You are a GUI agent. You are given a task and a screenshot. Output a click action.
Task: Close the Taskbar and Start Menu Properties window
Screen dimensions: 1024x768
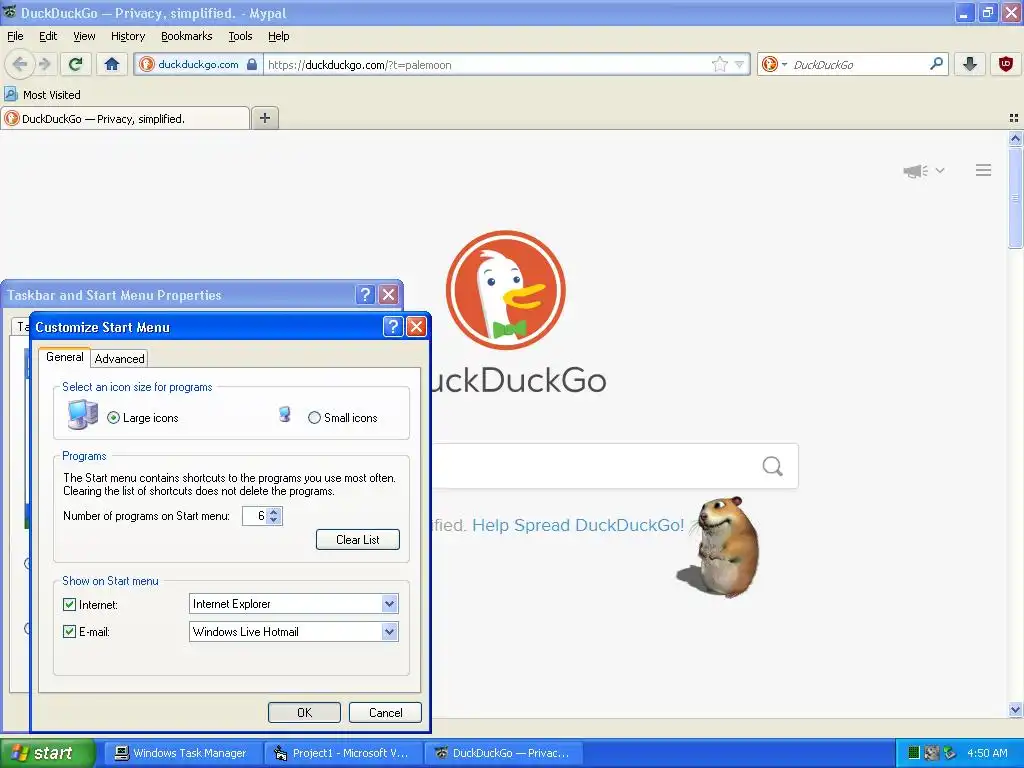[x=389, y=295]
